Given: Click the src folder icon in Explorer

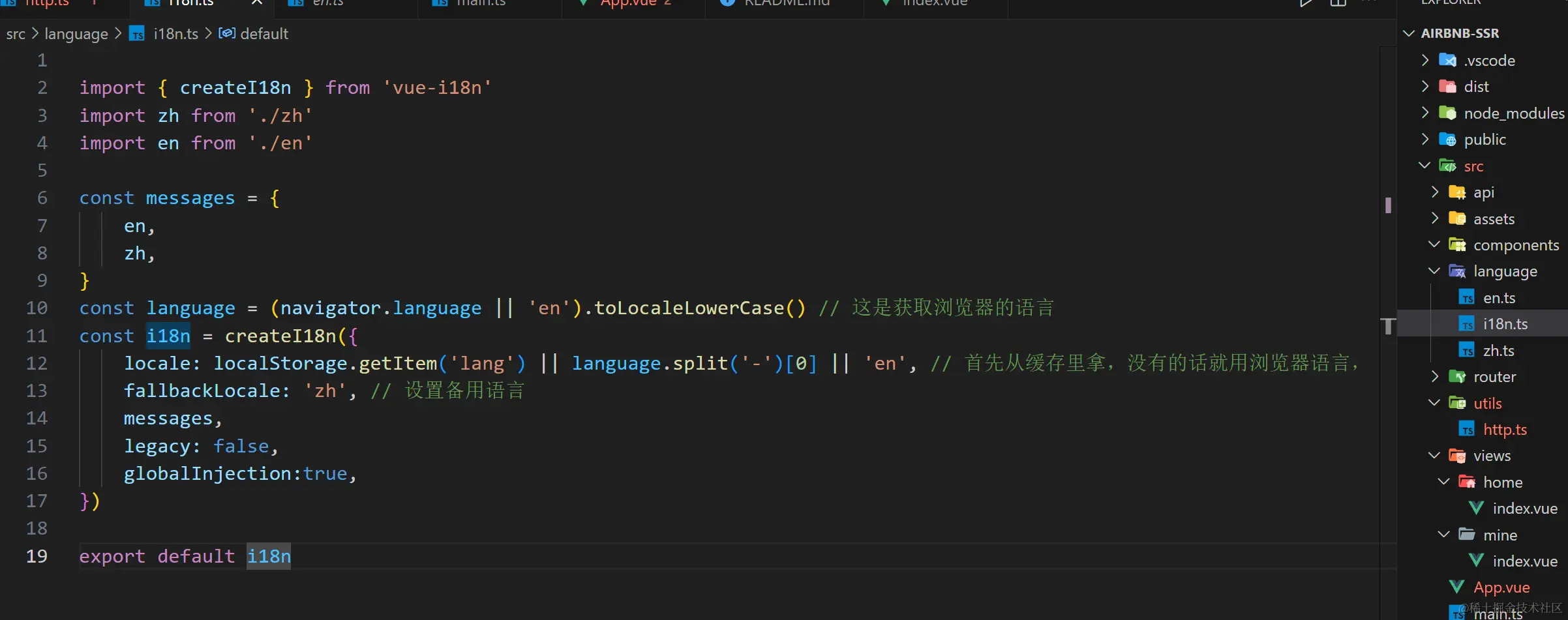Looking at the screenshot, I should pyautogui.click(x=1449, y=165).
